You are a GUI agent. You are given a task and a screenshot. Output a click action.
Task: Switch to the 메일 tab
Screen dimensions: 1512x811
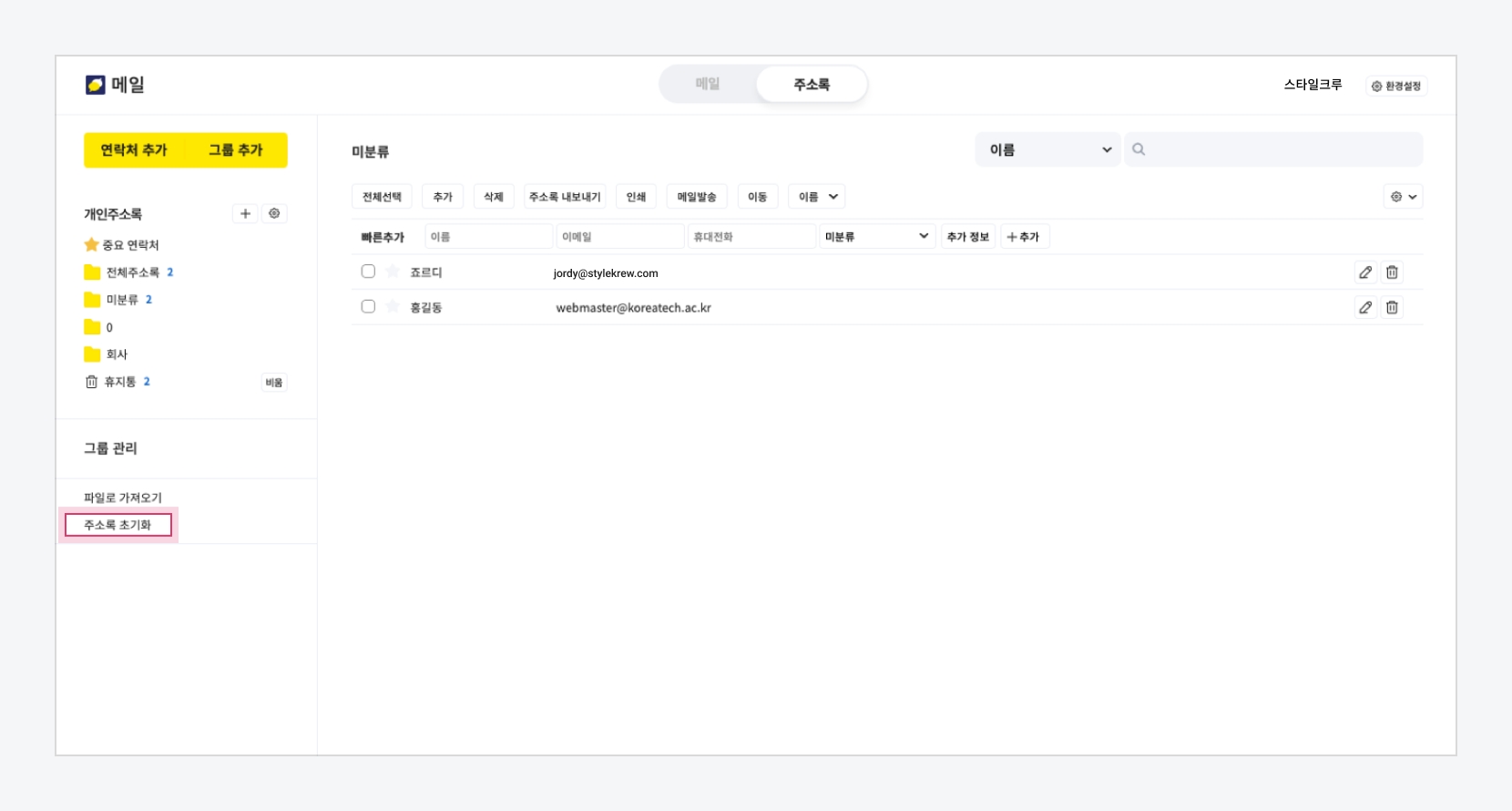(x=708, y=84)
